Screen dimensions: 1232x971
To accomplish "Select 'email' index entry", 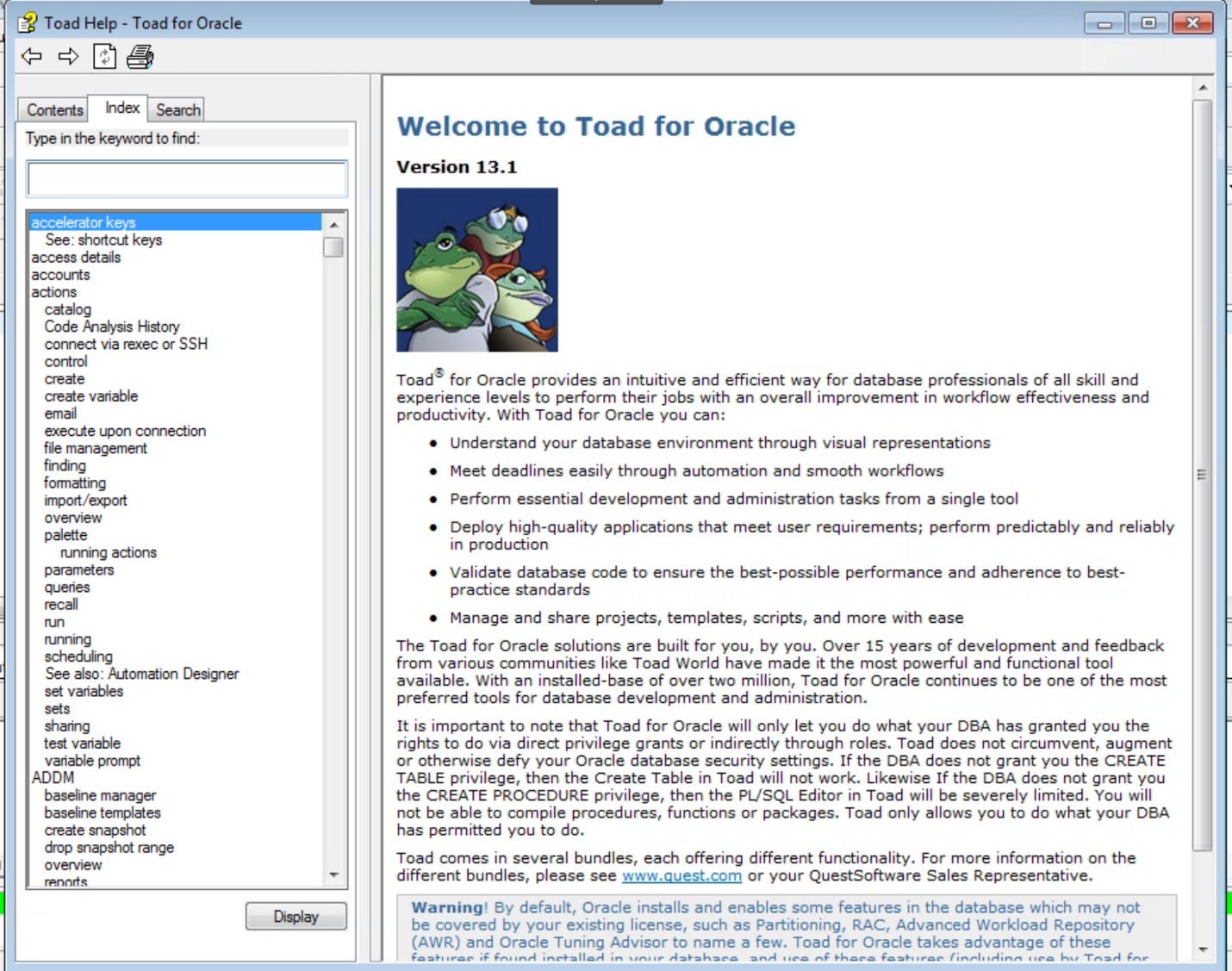I will 61,414.
